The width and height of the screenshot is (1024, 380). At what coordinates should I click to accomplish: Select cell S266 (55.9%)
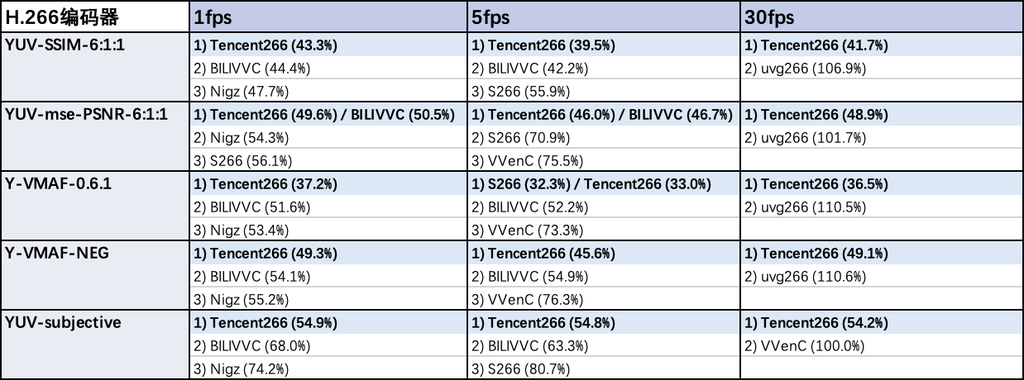pyautogui.click(x=604, y=91)
